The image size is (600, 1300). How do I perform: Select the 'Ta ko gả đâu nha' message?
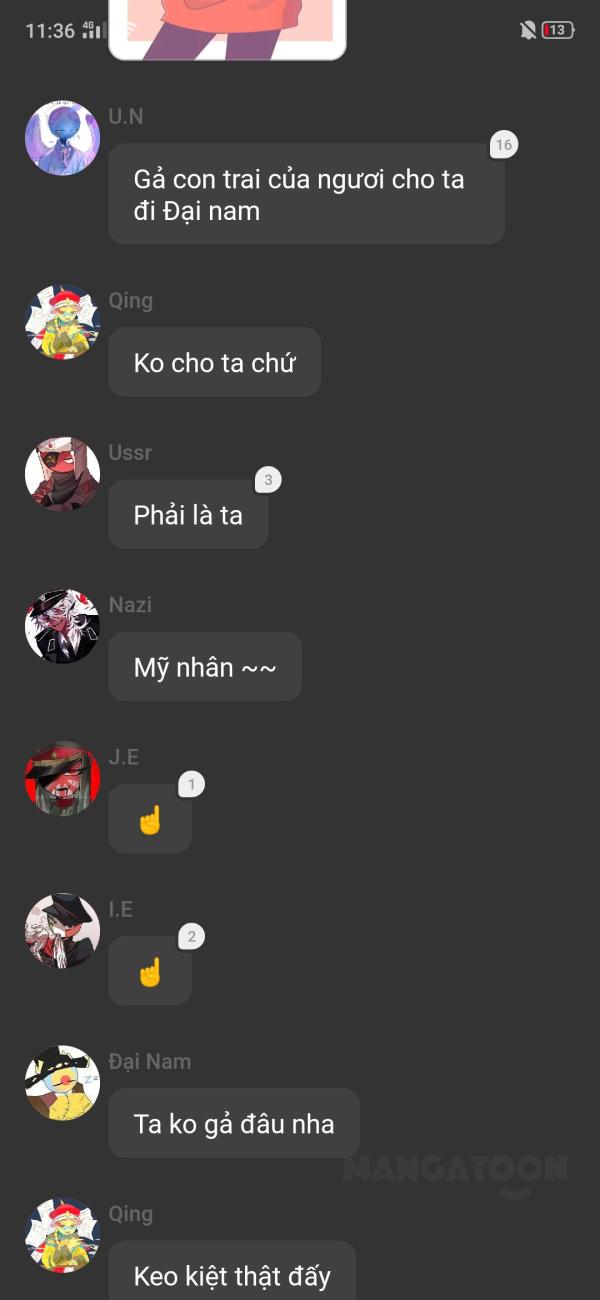[234, 1123]
